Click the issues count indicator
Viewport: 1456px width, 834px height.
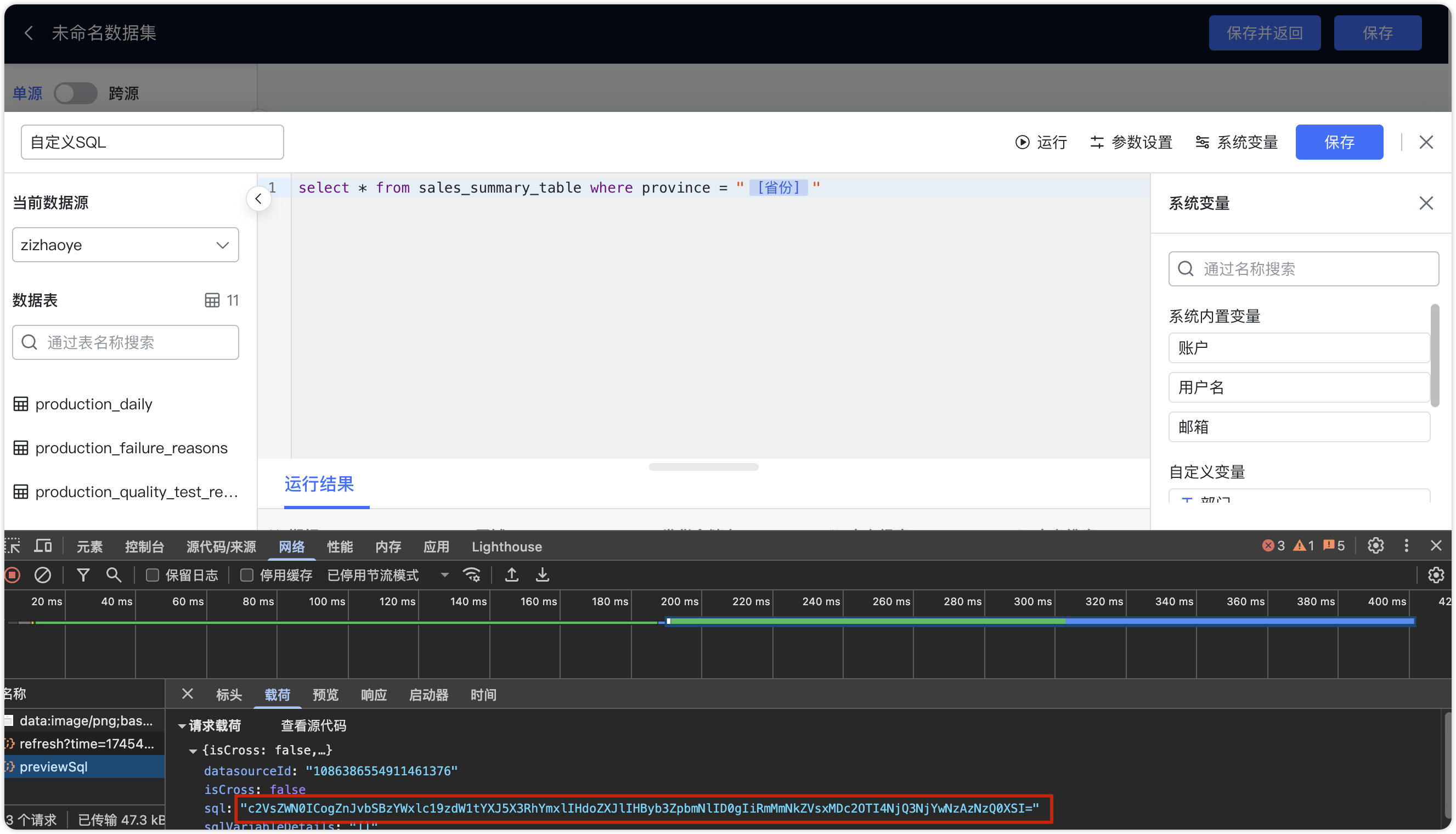click(x=1333, y=545)
